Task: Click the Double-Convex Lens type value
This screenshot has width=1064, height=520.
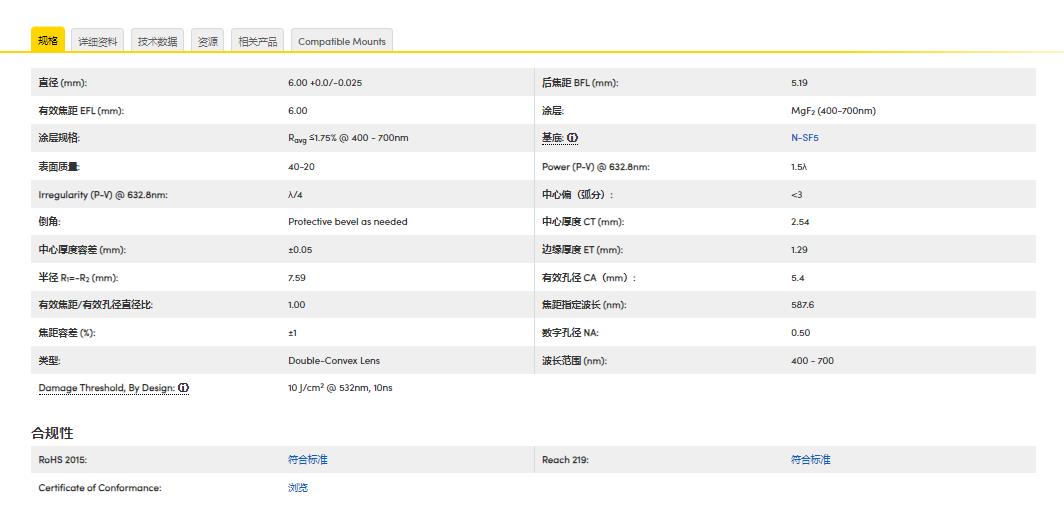Action: point(334,361)
